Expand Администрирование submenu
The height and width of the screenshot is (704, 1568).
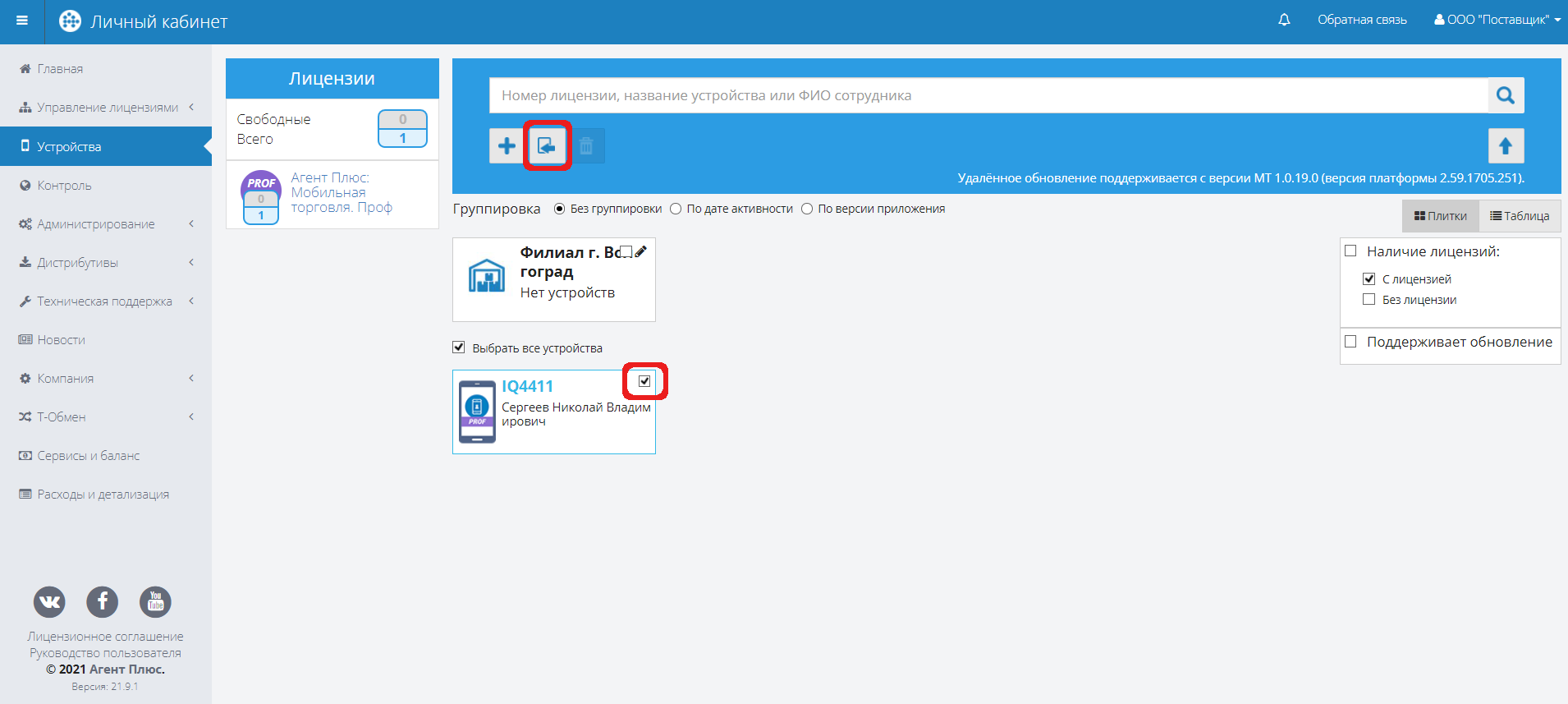(106, 224)
